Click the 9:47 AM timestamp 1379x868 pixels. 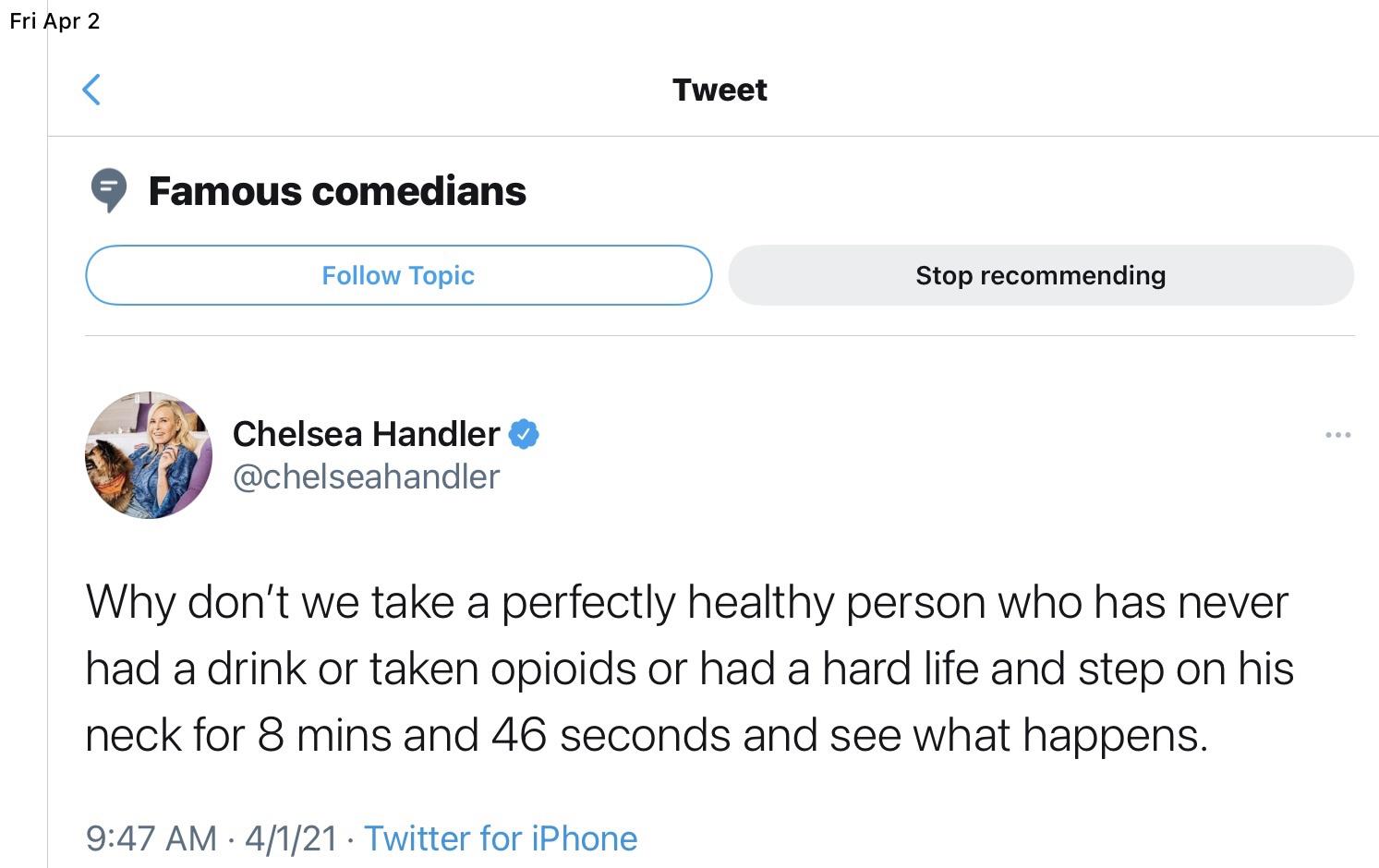[151, 838]
